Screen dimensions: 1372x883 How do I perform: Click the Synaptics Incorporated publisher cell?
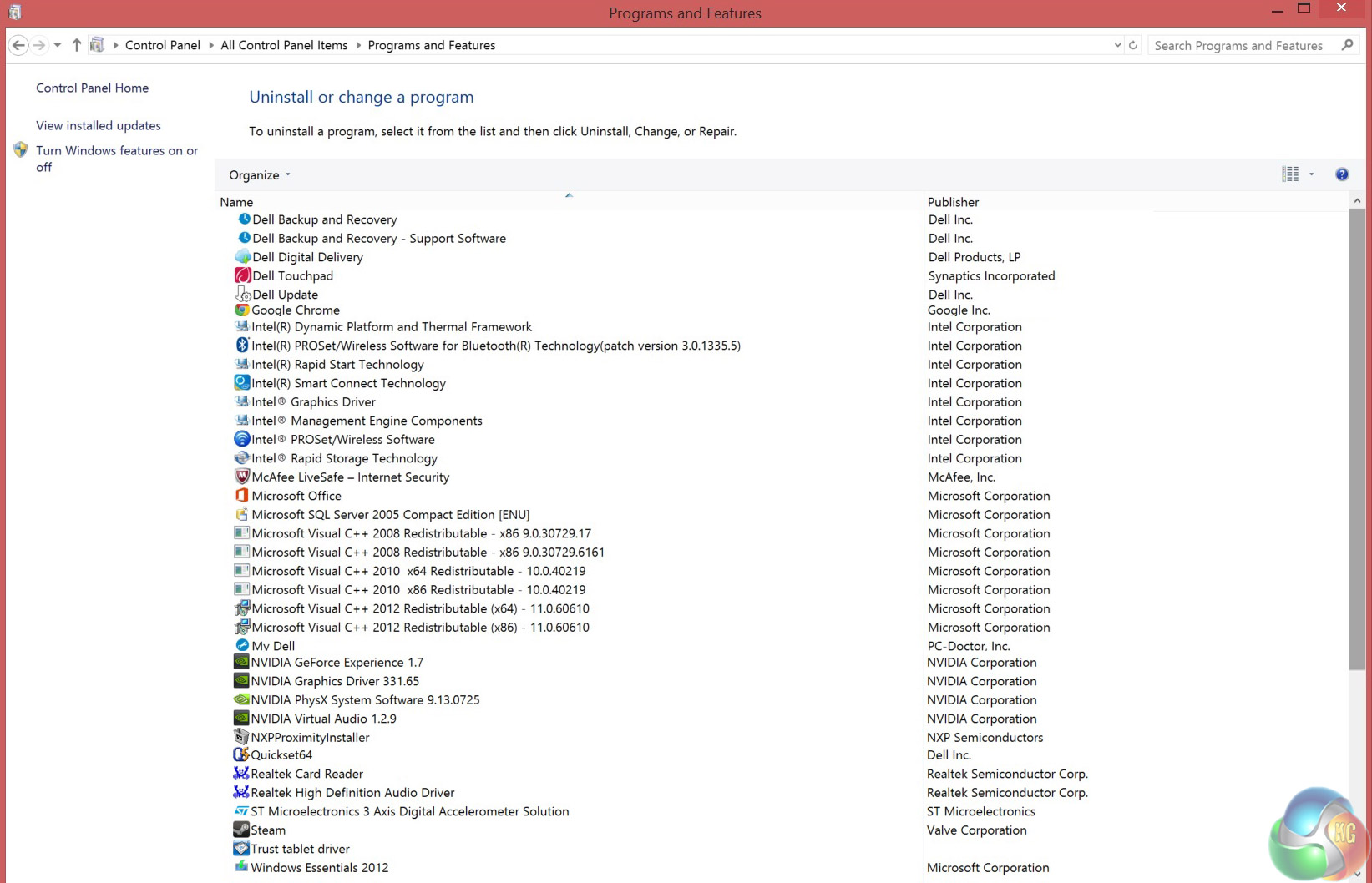[x=991, y=275]
